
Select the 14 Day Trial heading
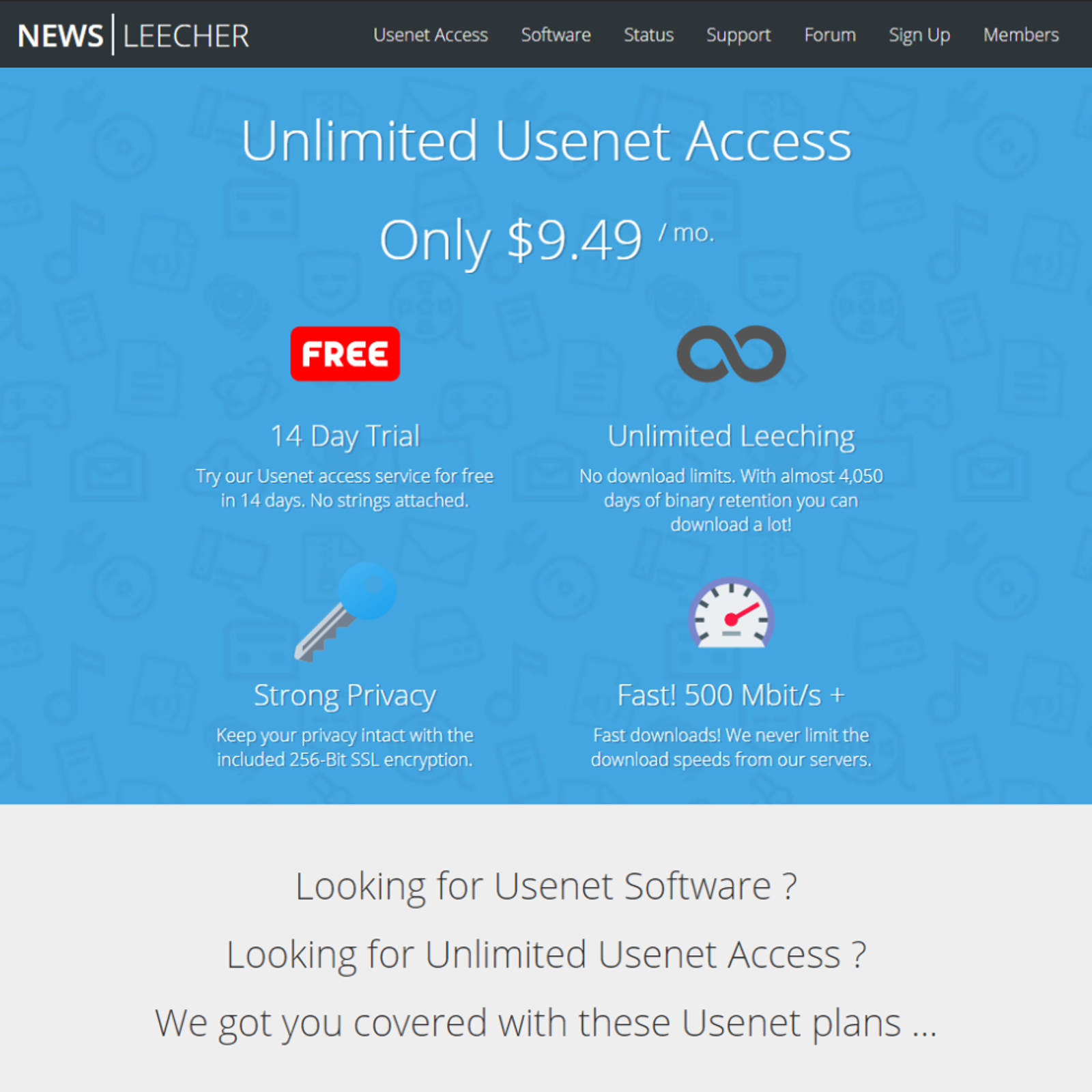(345, 436)
